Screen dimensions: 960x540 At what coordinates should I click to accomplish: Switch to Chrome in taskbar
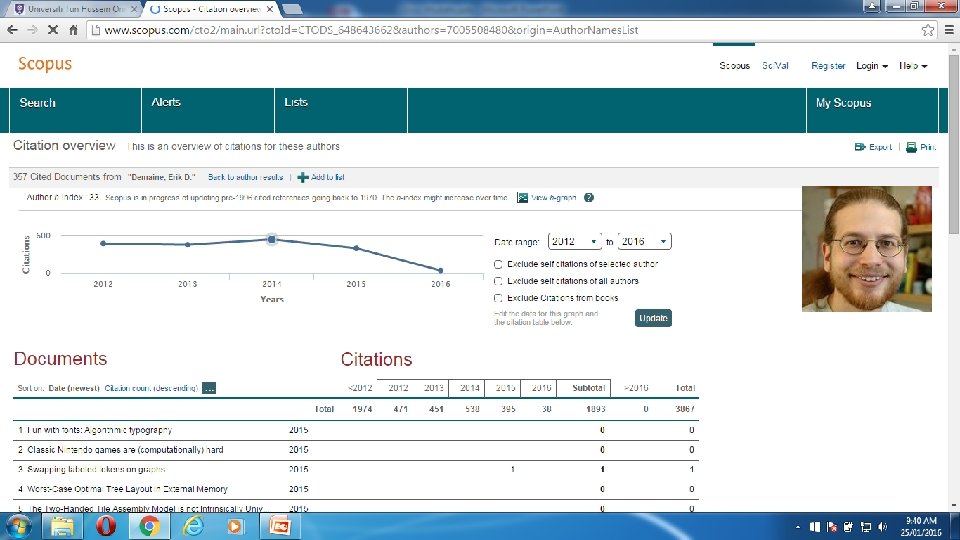(149, 527)
